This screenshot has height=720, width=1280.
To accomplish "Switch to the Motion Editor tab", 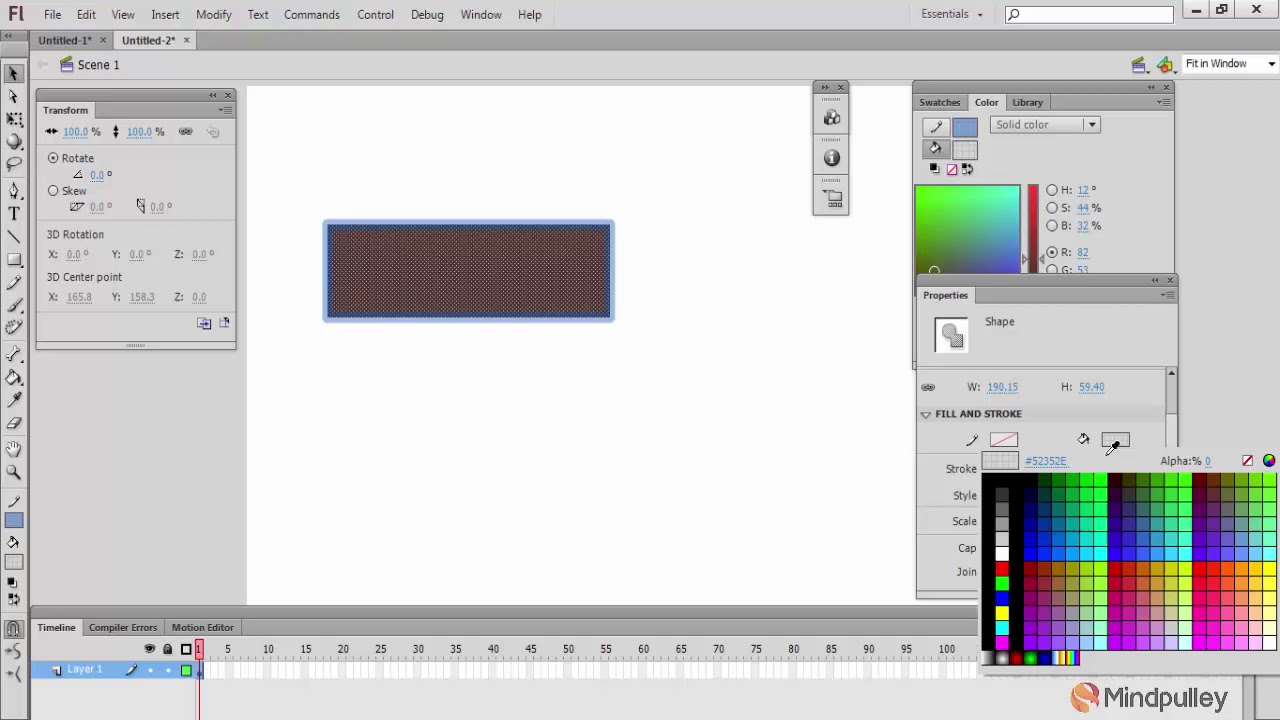I will (x=202, y=627).
